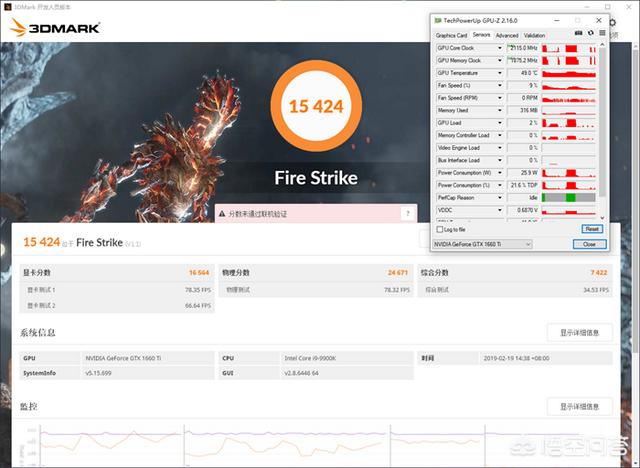Open NVIDIA GeForce GTX 1660 Ti selector
Screen dimensions: 640x468
pyautogui.click(x=482, y=244)
